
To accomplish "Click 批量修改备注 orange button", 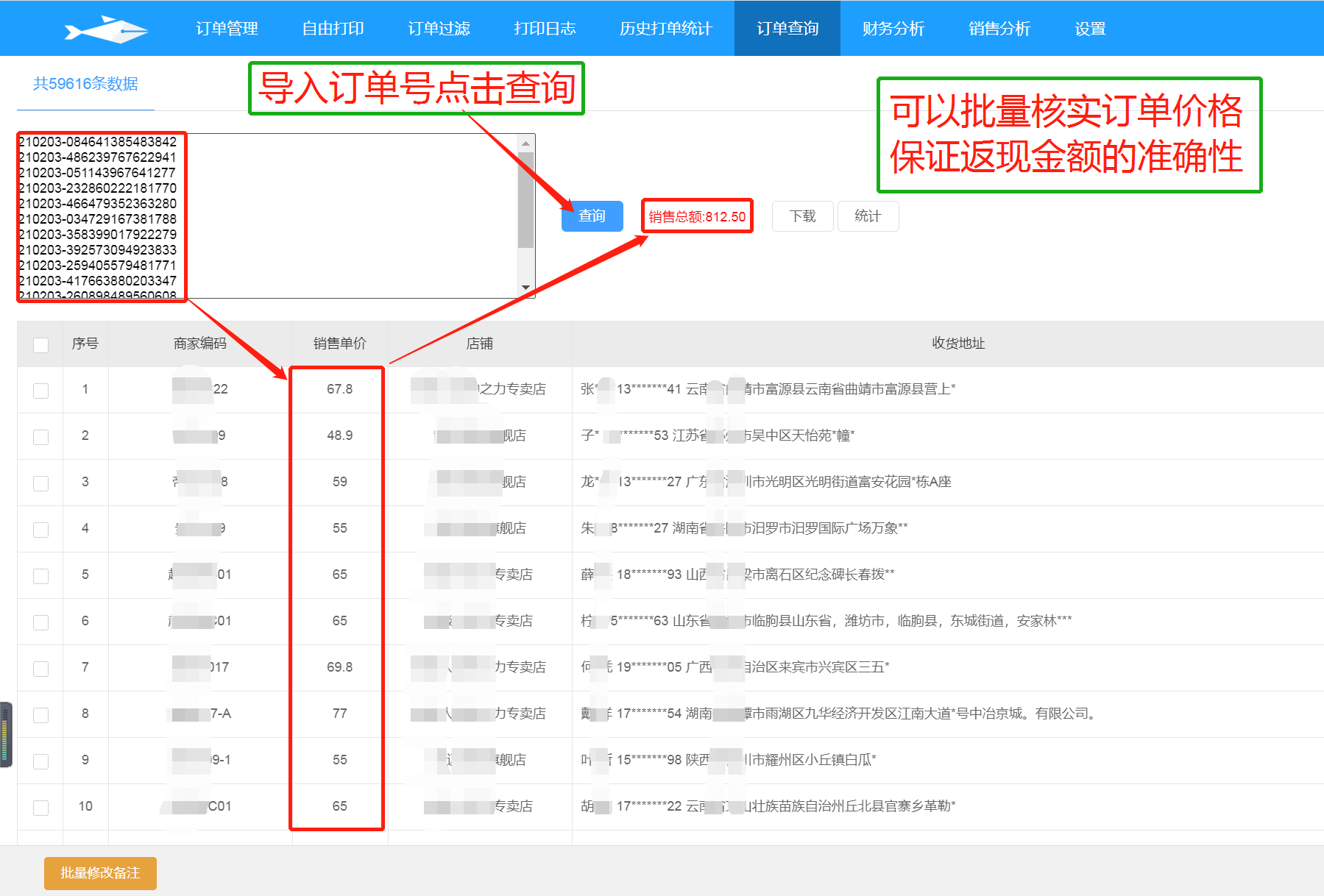I will (100, 873).
